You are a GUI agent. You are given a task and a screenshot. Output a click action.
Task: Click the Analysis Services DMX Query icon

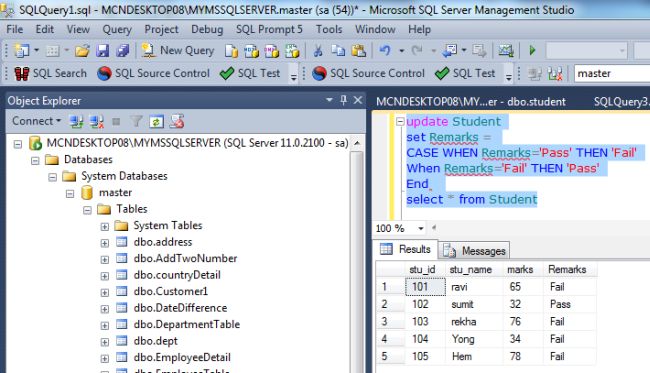pyautogui.click(x=272, y=51)
